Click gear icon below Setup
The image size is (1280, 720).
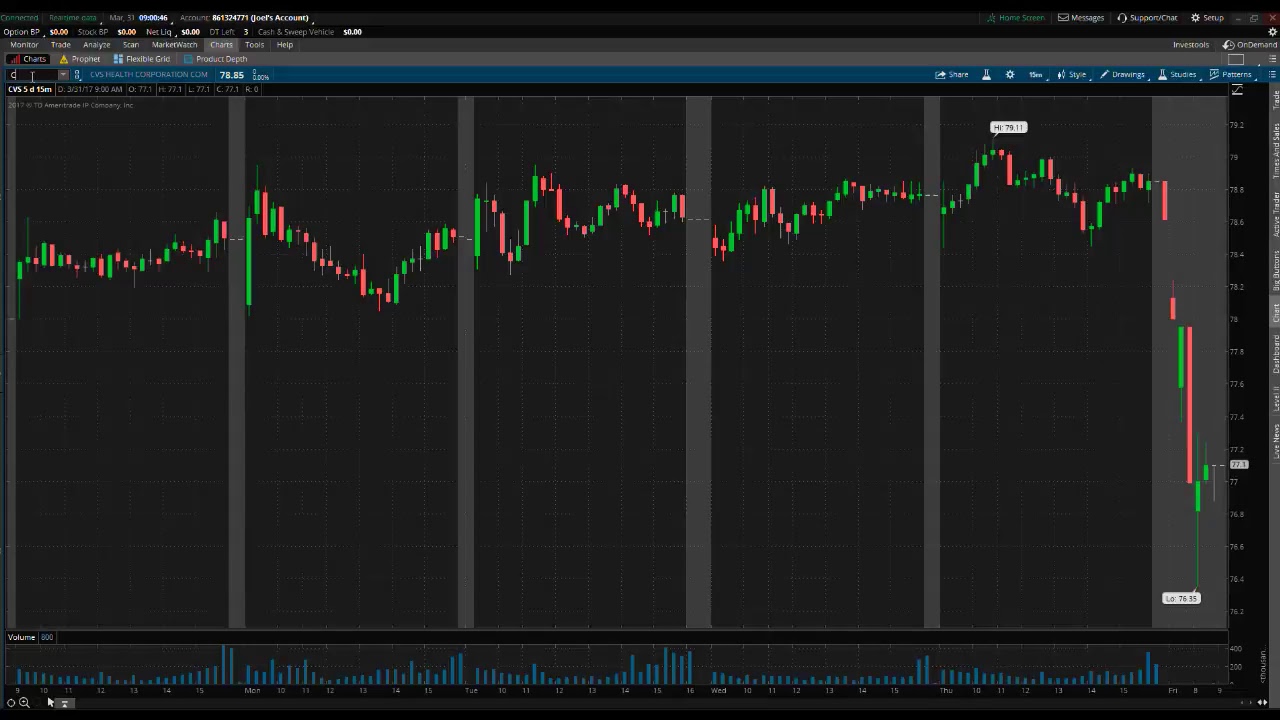point(1272,32)
